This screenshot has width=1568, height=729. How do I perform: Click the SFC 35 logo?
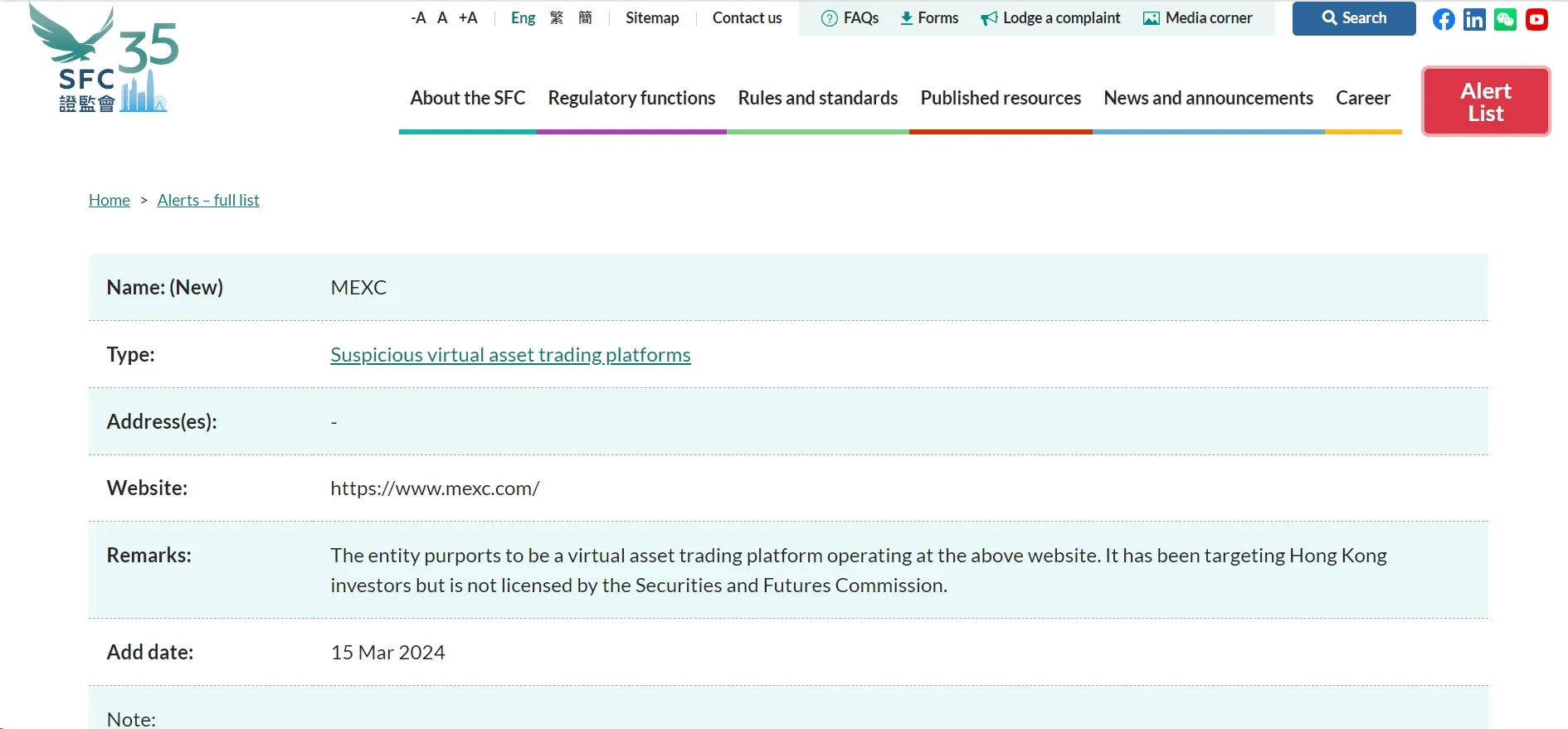pyautogui.click(x=104, y=58)
